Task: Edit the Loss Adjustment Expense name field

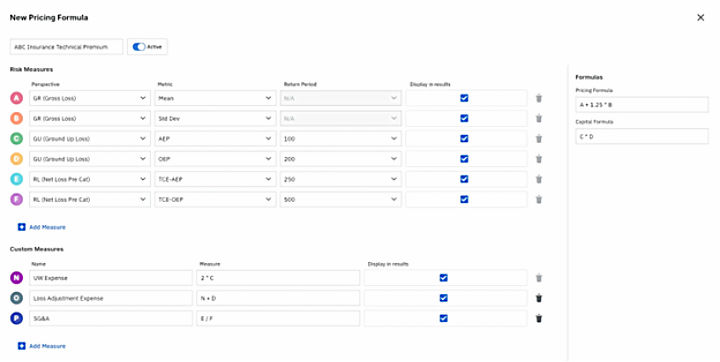Action: pos(111,298)
